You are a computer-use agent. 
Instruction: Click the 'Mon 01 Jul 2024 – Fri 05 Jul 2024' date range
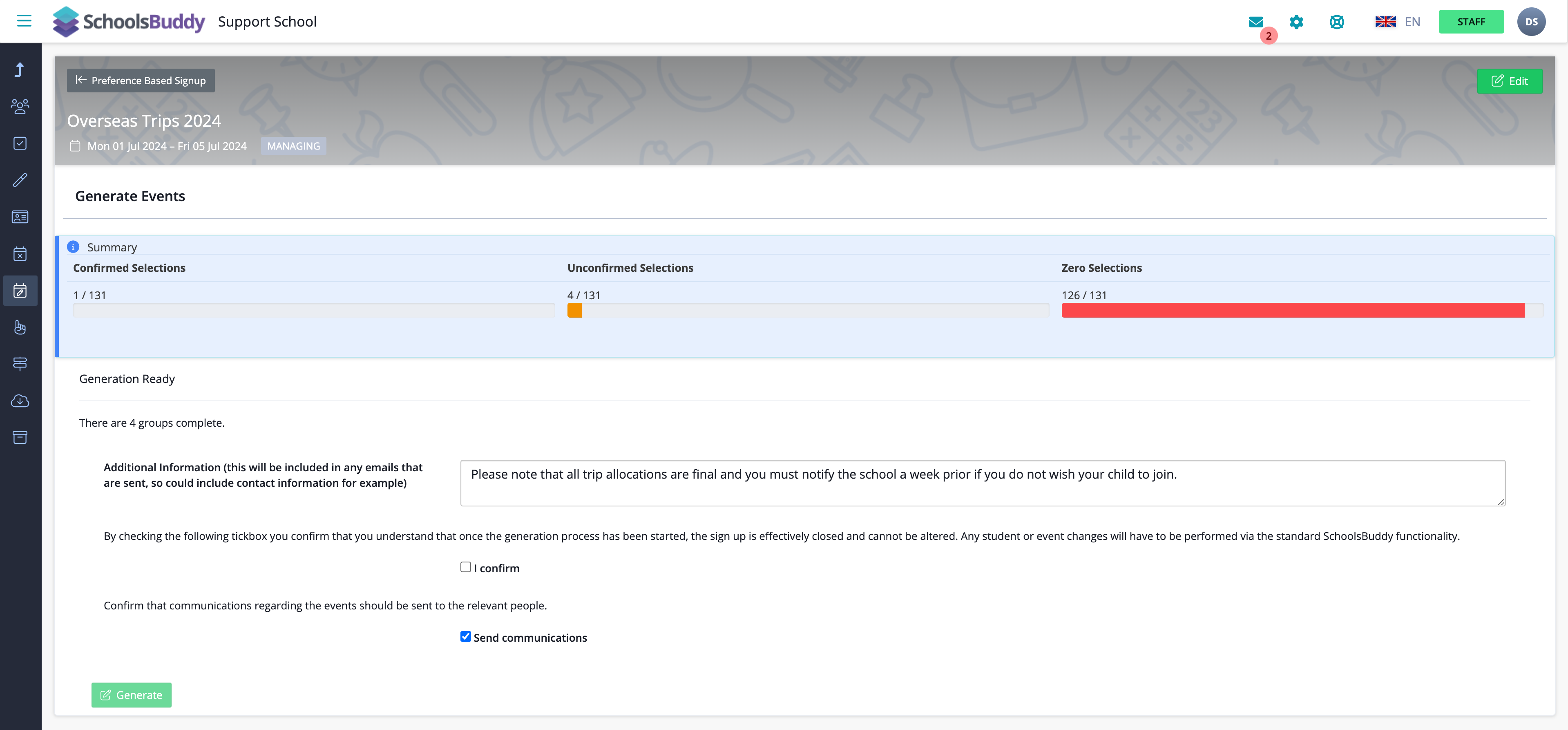167,146
